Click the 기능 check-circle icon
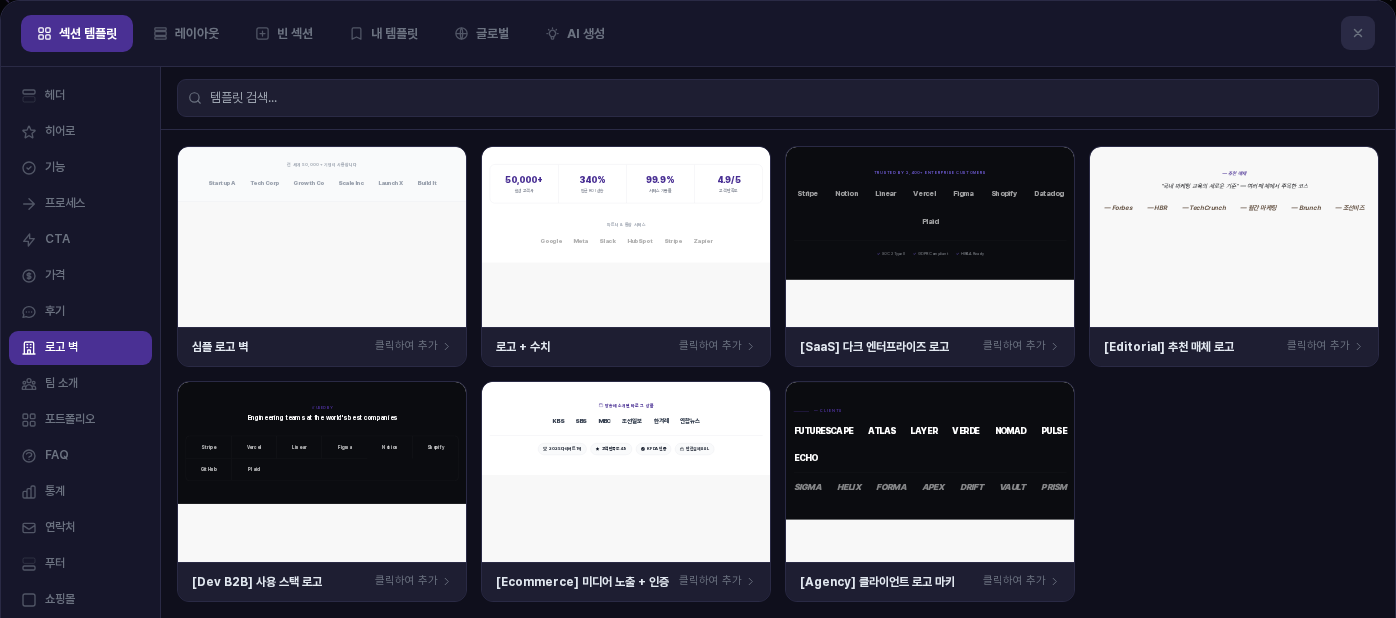Screen dimensions: 1396x618 pyautogui.click(x=29, y=168)
